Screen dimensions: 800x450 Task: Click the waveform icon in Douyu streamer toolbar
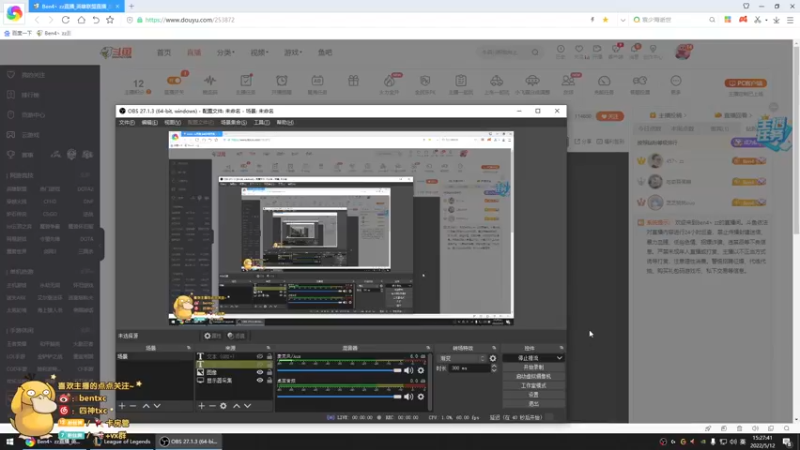point(210,81)
